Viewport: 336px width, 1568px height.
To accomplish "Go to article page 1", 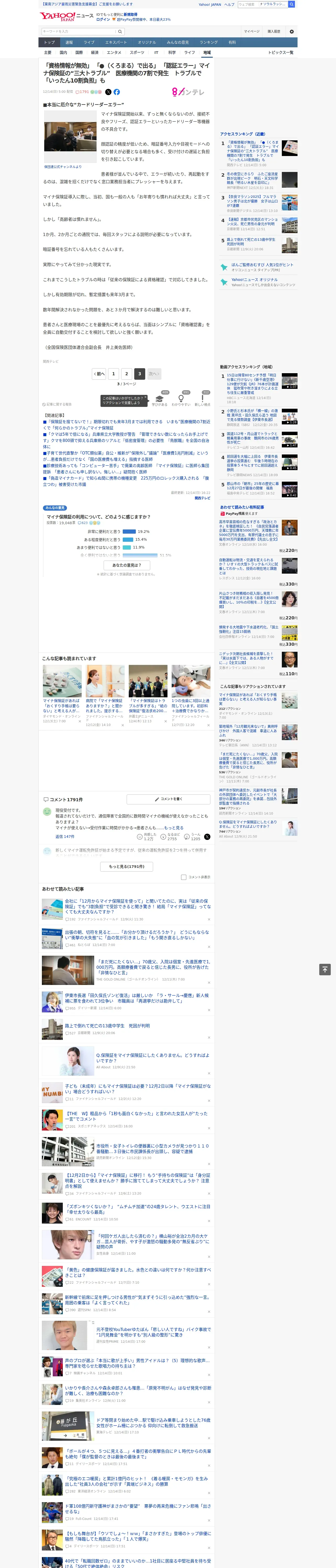I will [x=113, y=374].
